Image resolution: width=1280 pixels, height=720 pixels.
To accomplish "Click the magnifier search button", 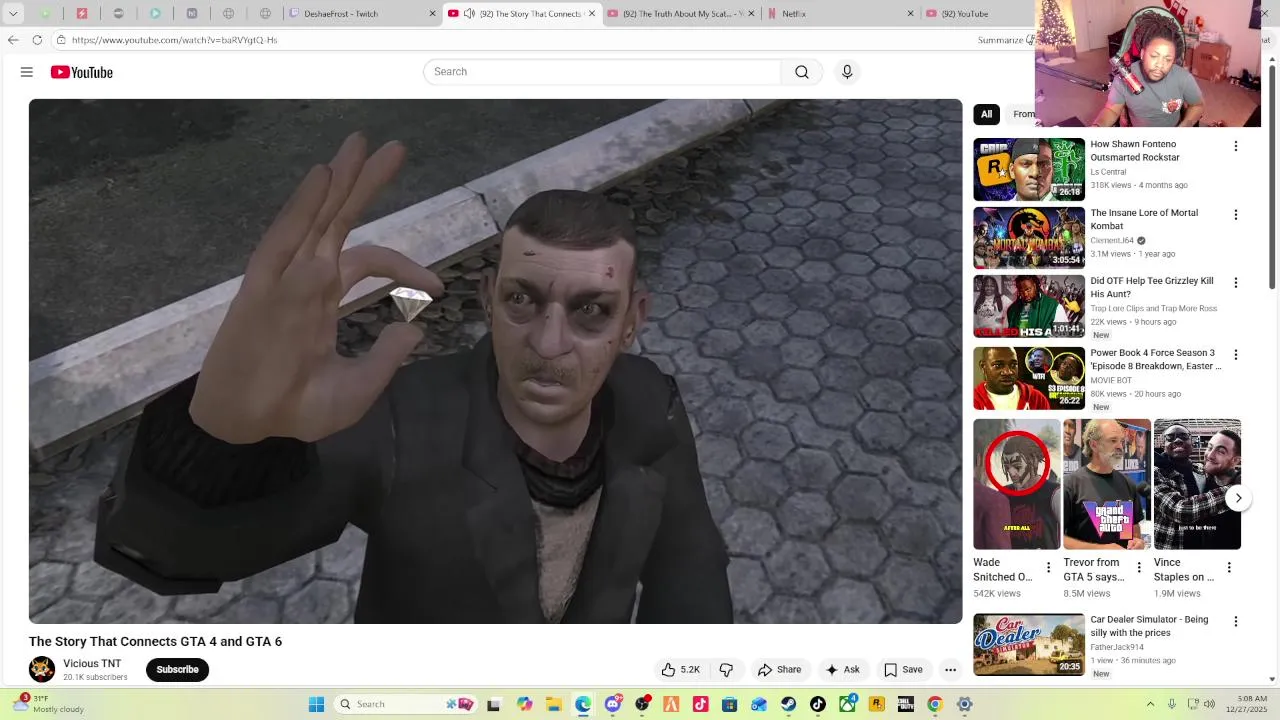I will pos(802,72).
